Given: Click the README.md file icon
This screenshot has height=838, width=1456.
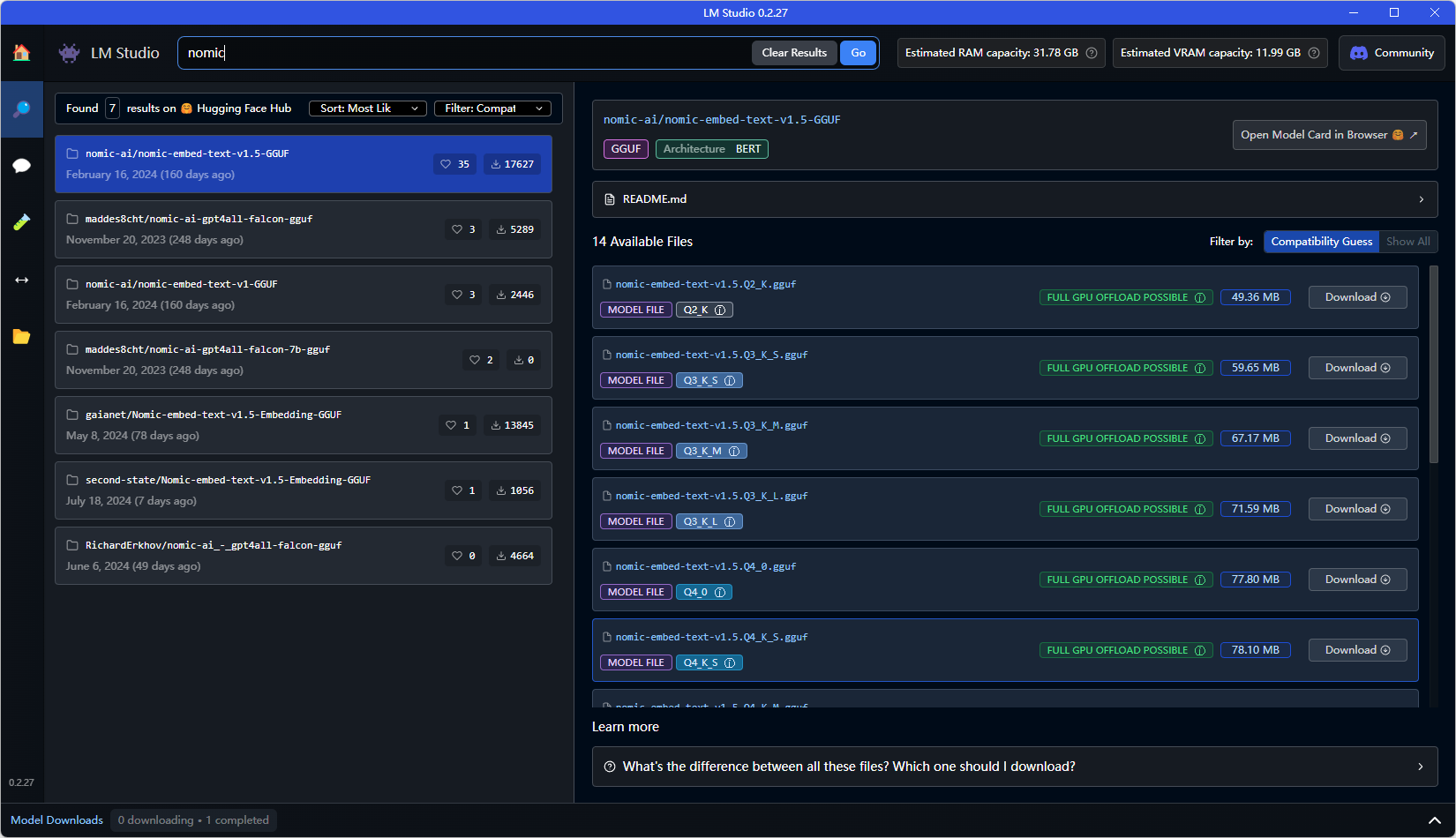Looking at the screenshot, I should click(x=610, y=199).
